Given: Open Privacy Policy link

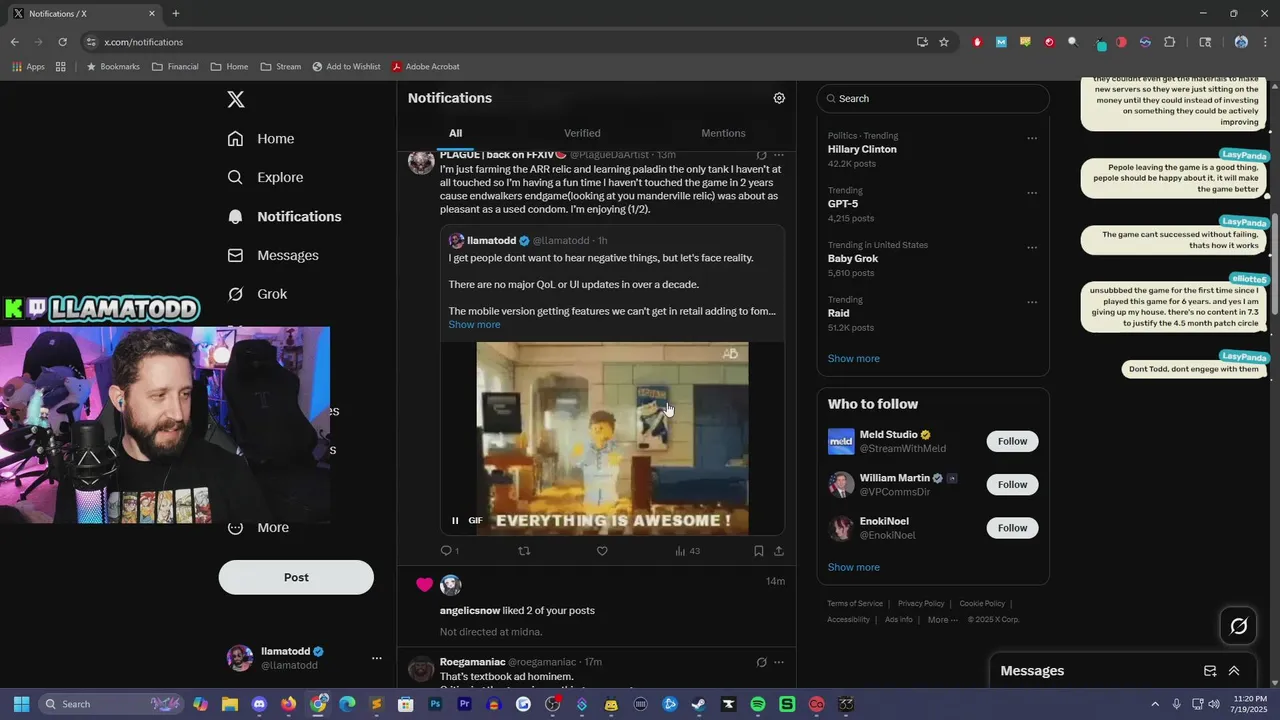Looking at the screenshot, I should pos(921,603).
